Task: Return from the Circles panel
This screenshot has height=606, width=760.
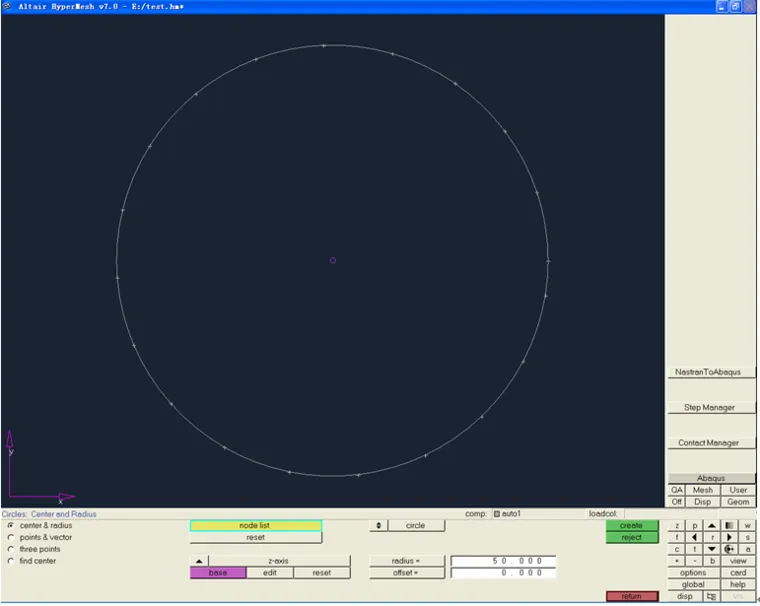Action: [x=632, y=596]
